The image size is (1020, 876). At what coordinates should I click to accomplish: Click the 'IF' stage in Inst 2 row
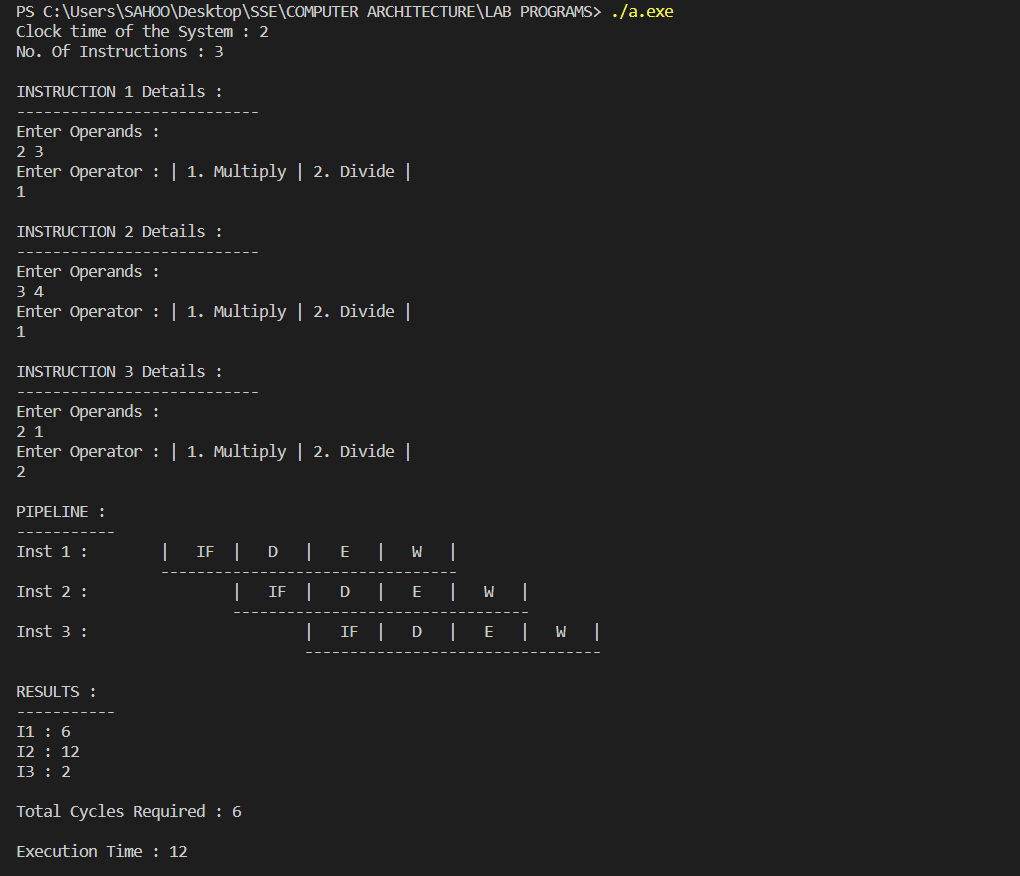(x=277, y=591)
